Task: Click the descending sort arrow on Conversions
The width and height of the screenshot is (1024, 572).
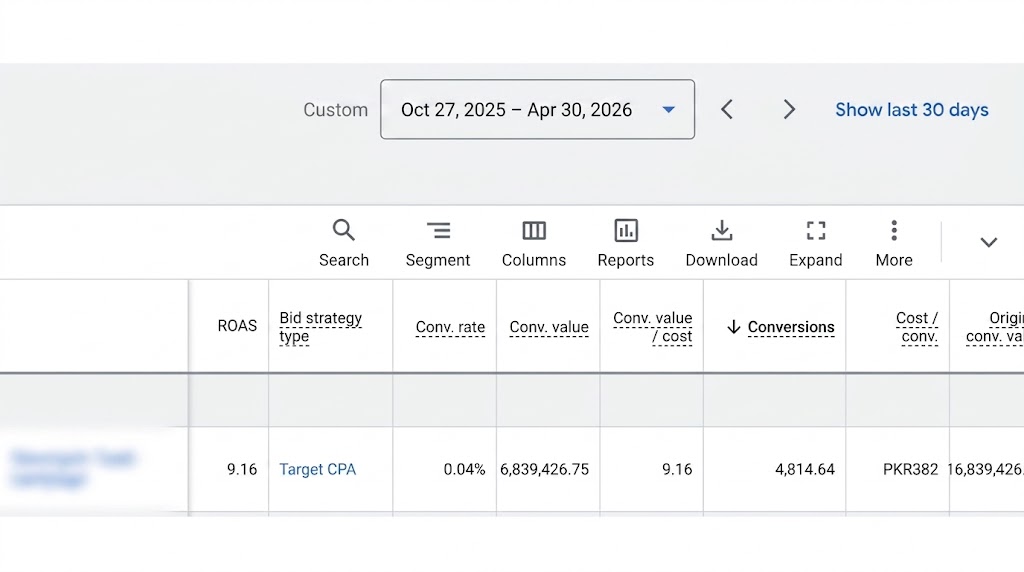Action: tap(733, 327)
